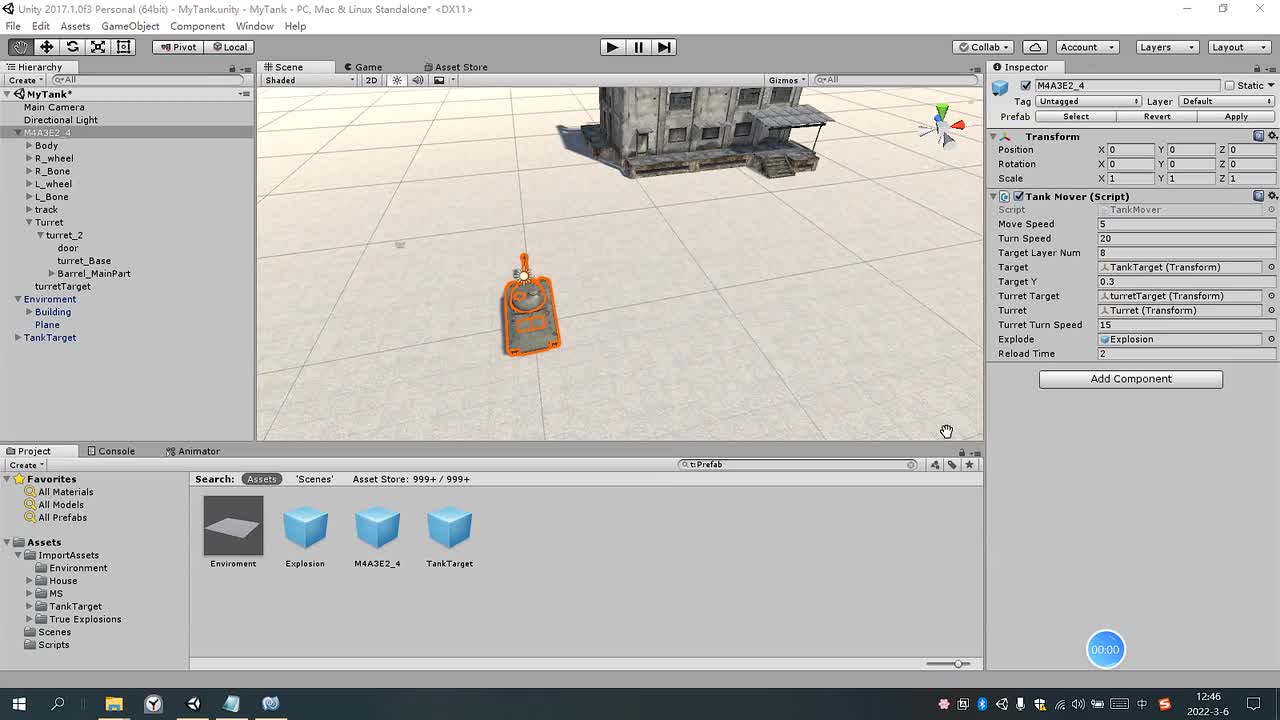
Task: Open object picker for Turret field
Action: [x=1271, y=310]
